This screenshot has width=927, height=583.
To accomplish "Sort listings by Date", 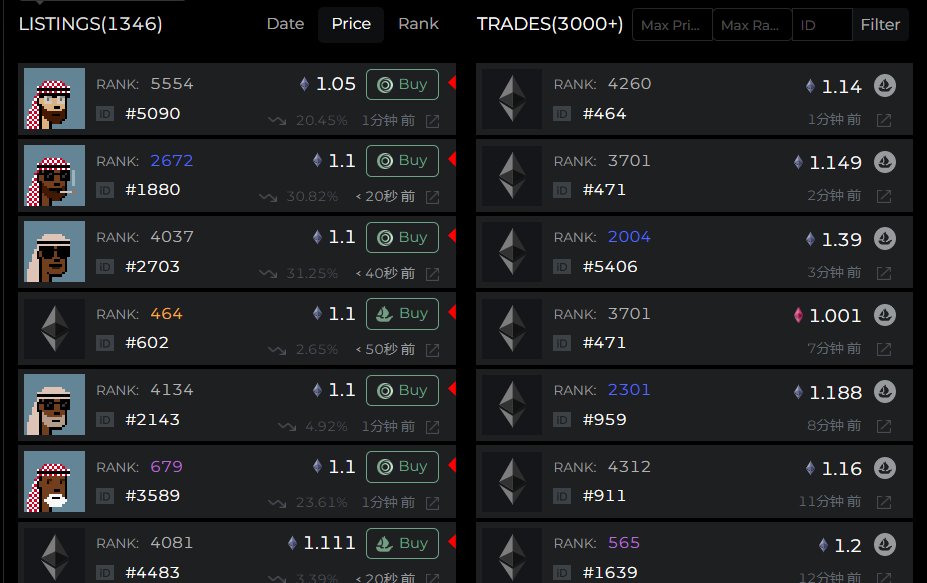I will point(285,24).
